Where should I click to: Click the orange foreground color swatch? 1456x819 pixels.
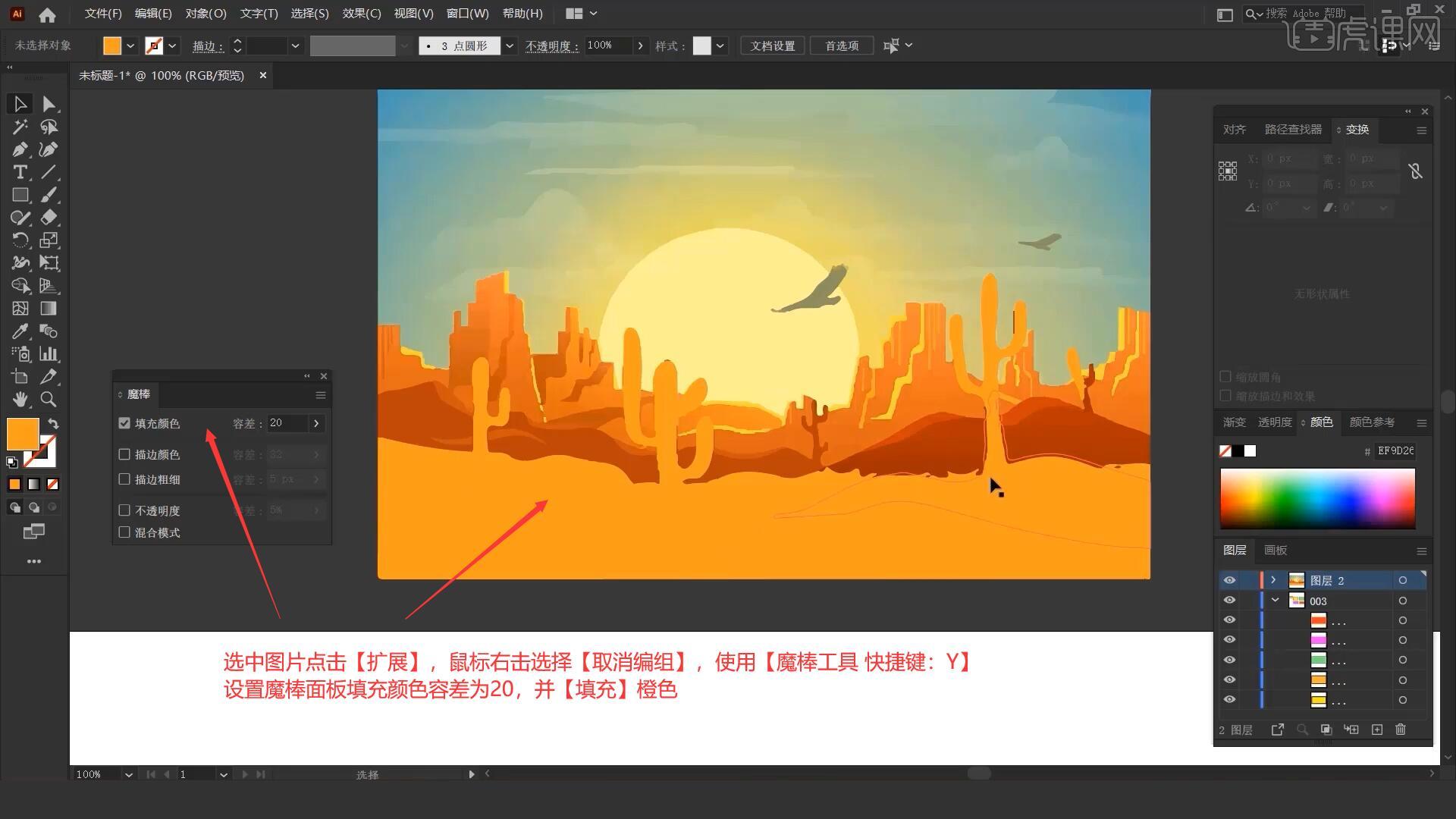click(23, 432)
